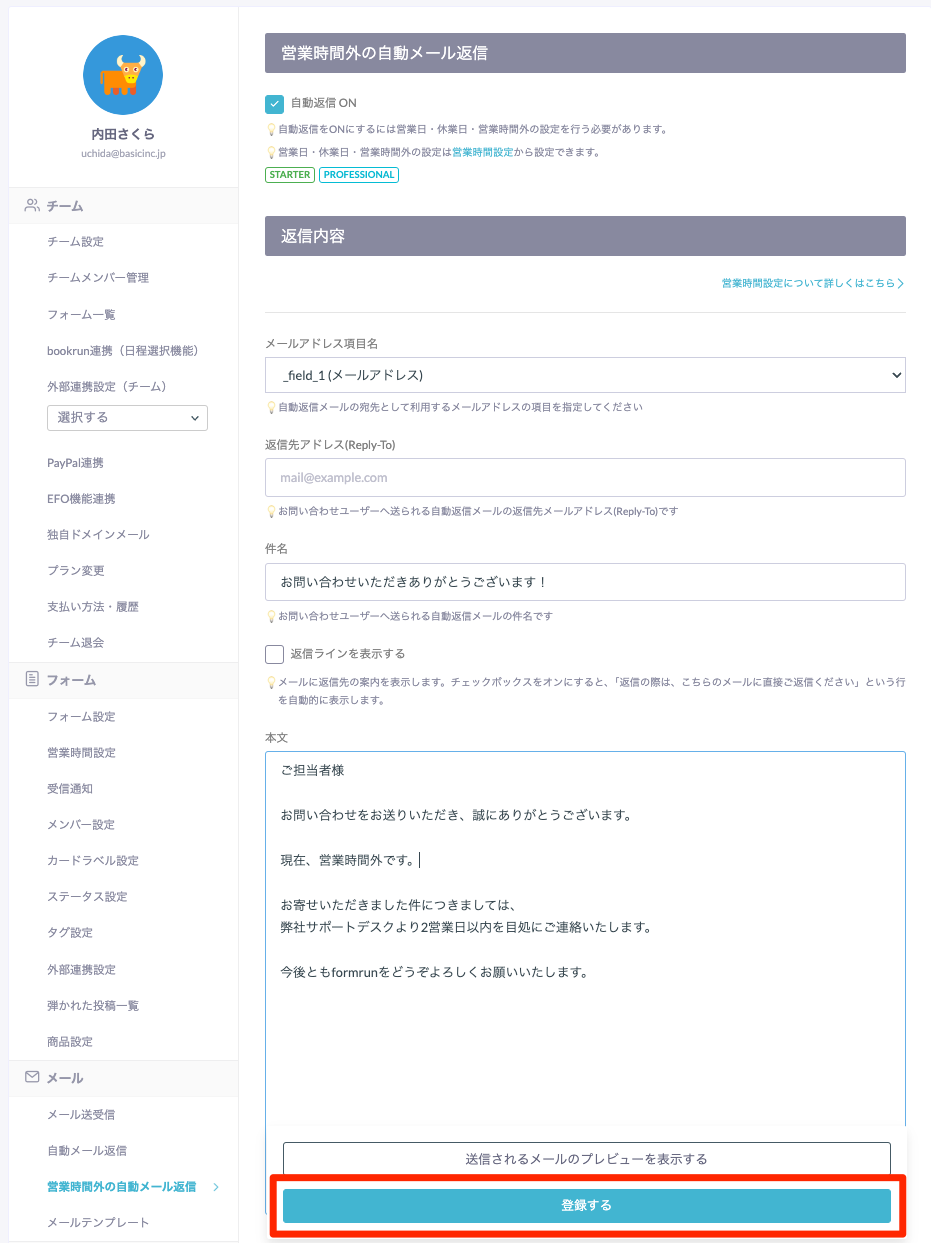This screenshot has height=1243, width=931.
Task: Click the chevron beside 営業時間外の自動メール返信
Action: 216,1187
